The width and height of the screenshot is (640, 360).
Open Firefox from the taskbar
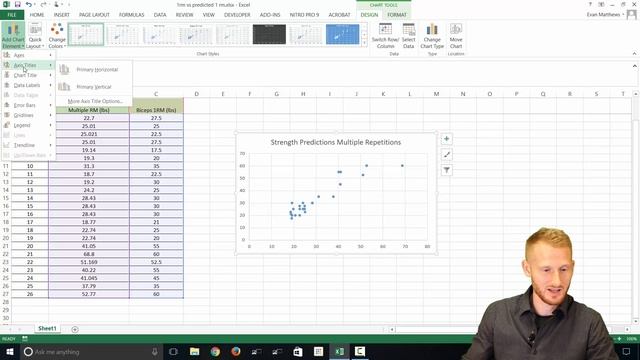pos(236,352)
